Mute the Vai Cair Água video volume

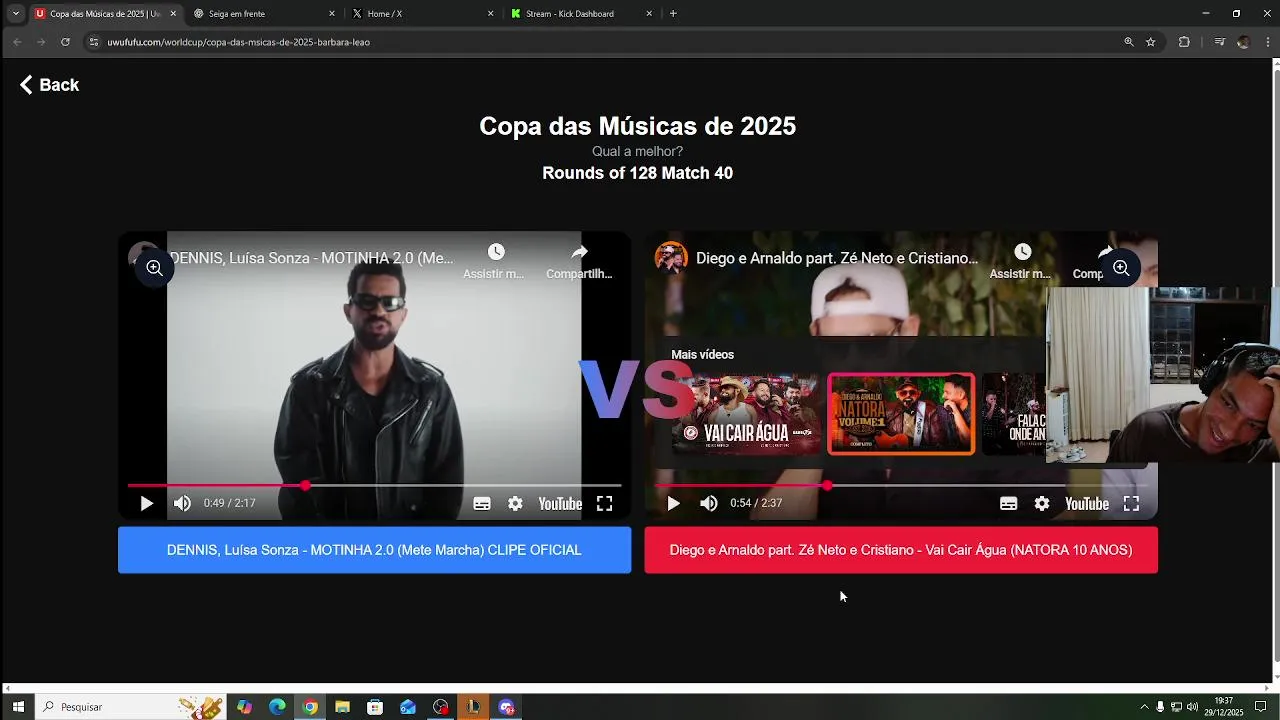point(709,503)
